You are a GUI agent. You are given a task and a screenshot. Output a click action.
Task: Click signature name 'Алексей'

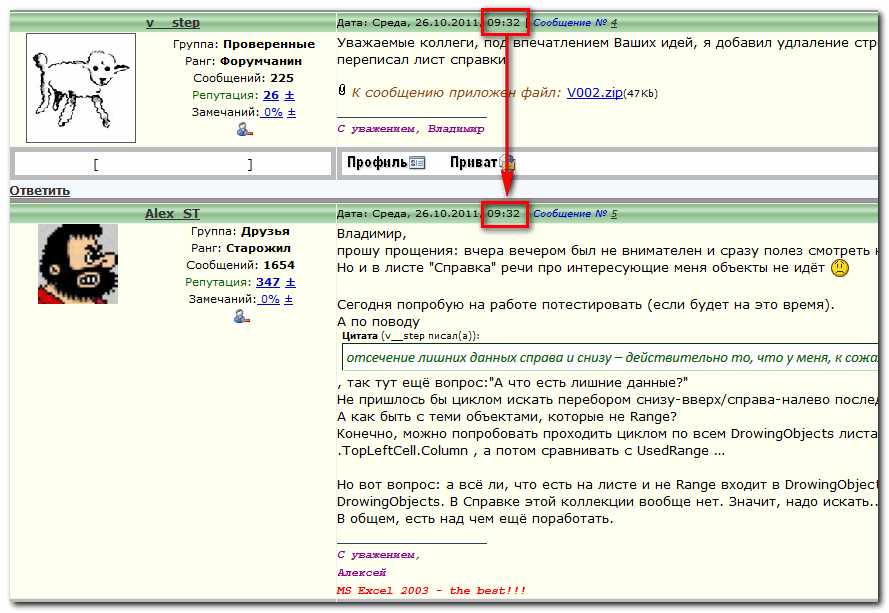(x=362, y=573)
